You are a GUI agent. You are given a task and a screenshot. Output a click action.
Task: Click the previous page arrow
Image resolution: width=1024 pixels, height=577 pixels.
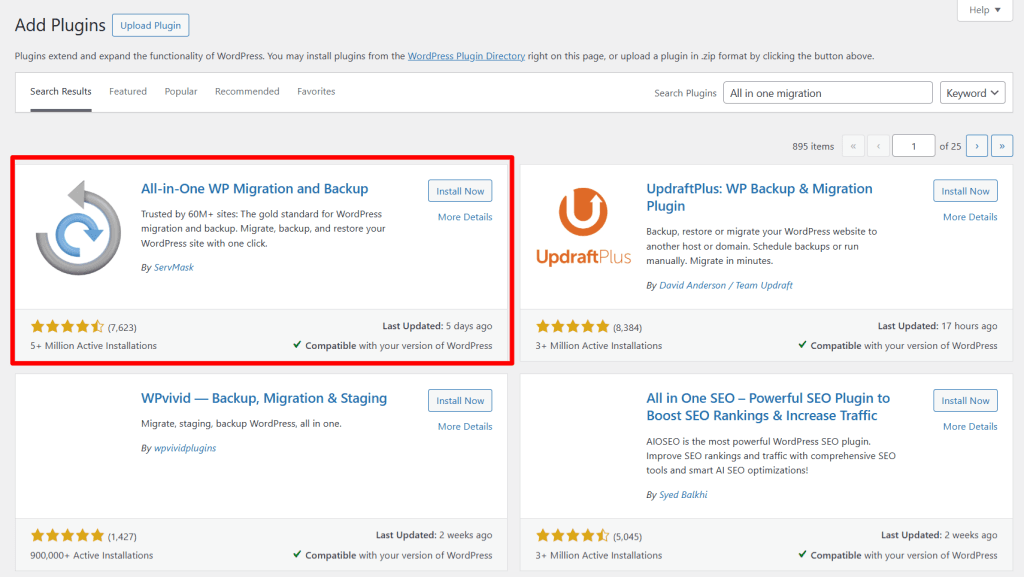pyautogui.click(x=877, y=145)
